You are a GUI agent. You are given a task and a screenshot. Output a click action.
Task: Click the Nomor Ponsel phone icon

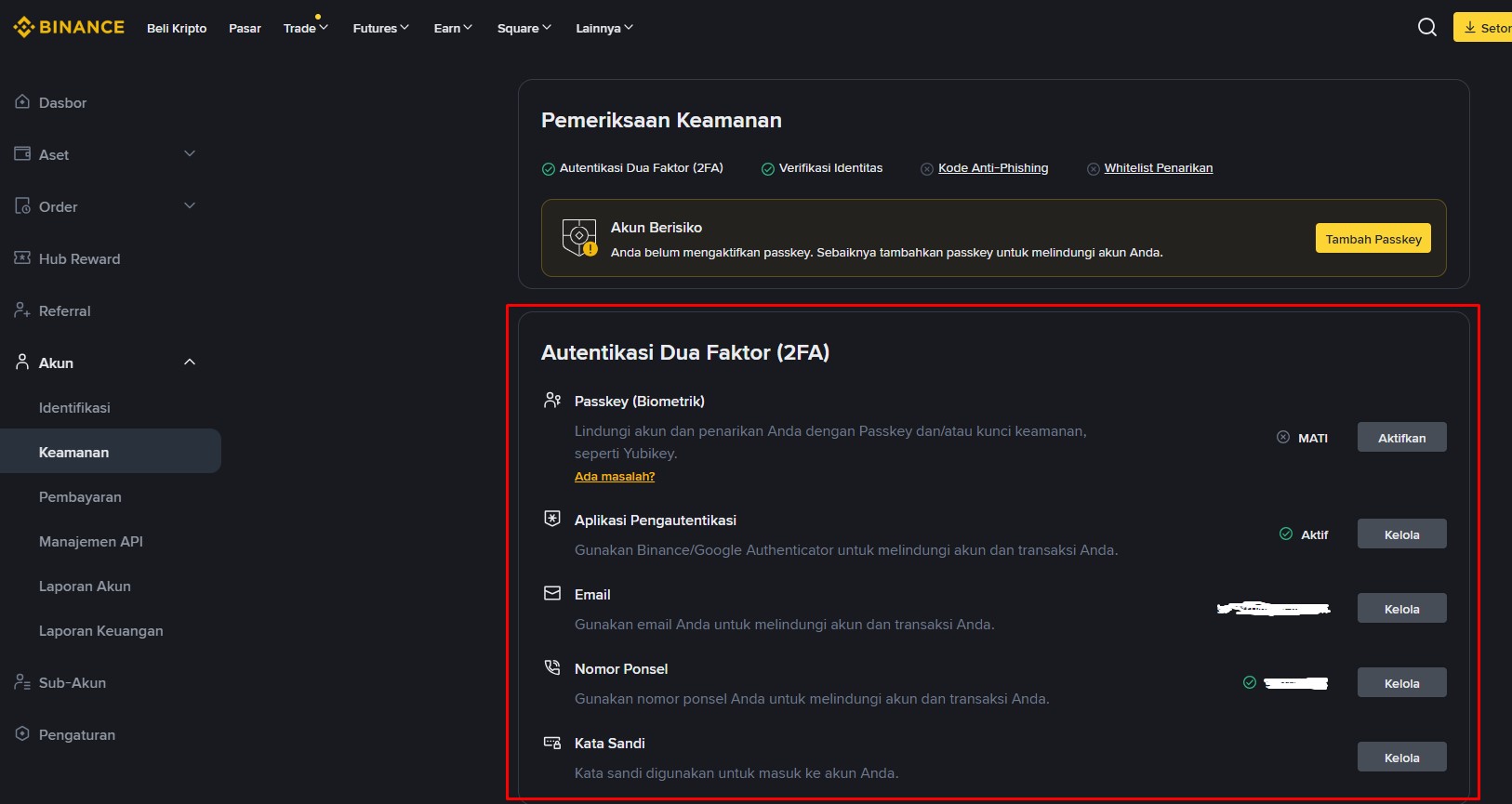tap(552, 667)
